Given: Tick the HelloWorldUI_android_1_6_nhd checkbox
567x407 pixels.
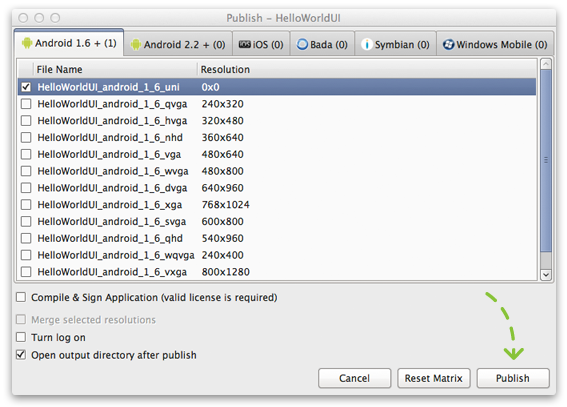Looking at the screenshot, I should pos(26,137).
